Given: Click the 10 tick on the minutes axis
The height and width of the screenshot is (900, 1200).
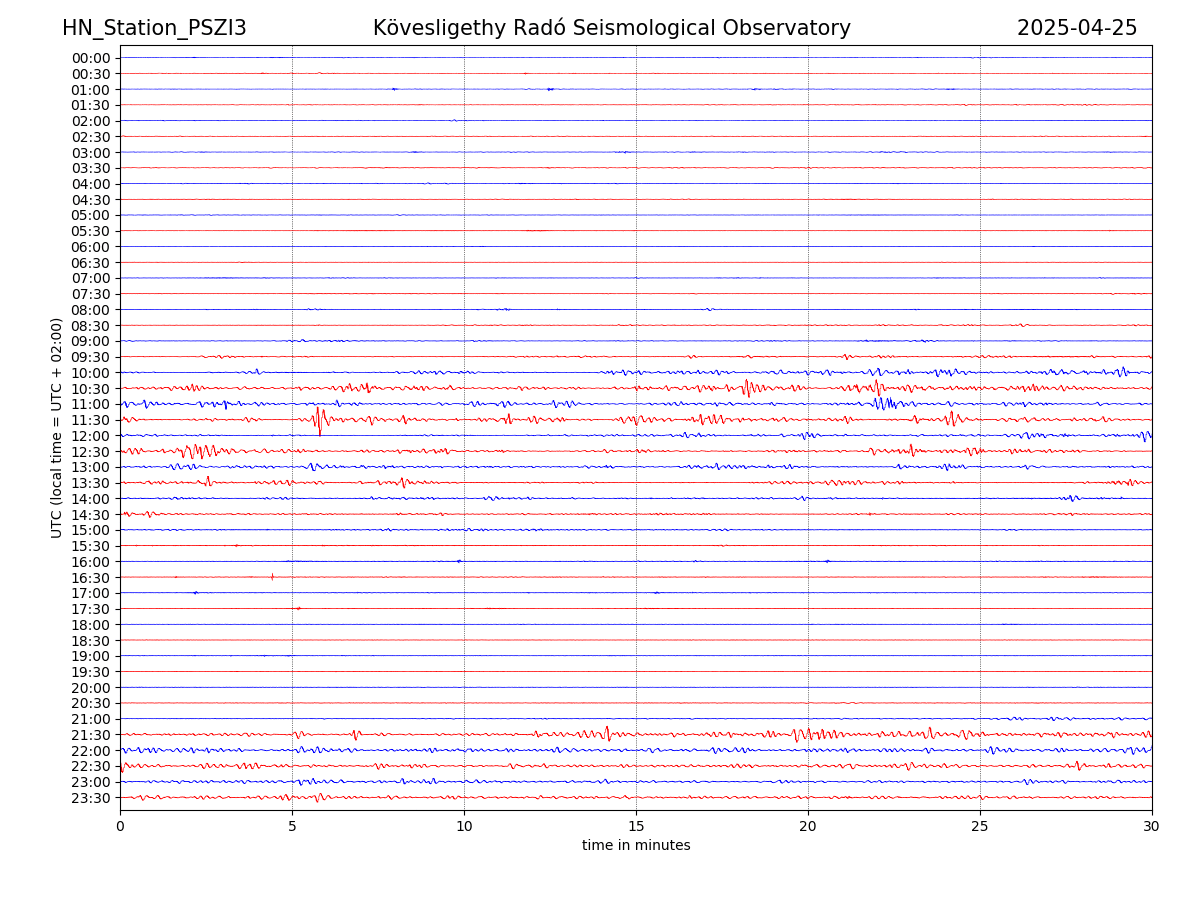Looking at the screenshot, I should coord(464,826).
